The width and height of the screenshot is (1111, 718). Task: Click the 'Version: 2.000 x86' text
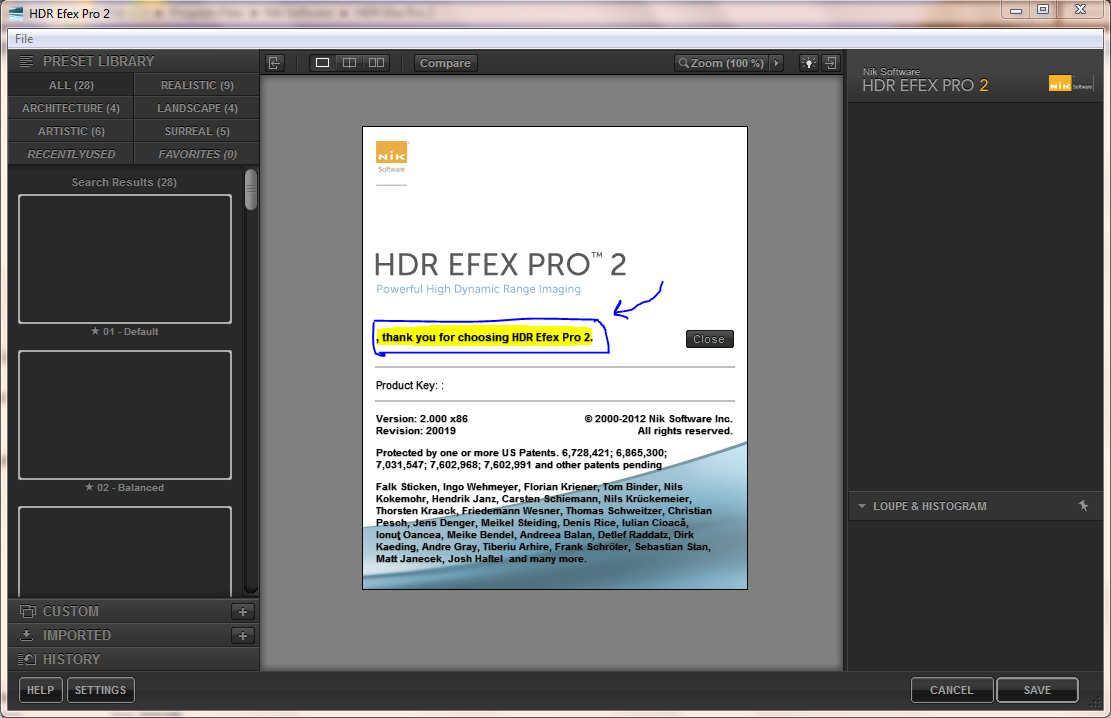pyautogui.click(x=422, y=419)
